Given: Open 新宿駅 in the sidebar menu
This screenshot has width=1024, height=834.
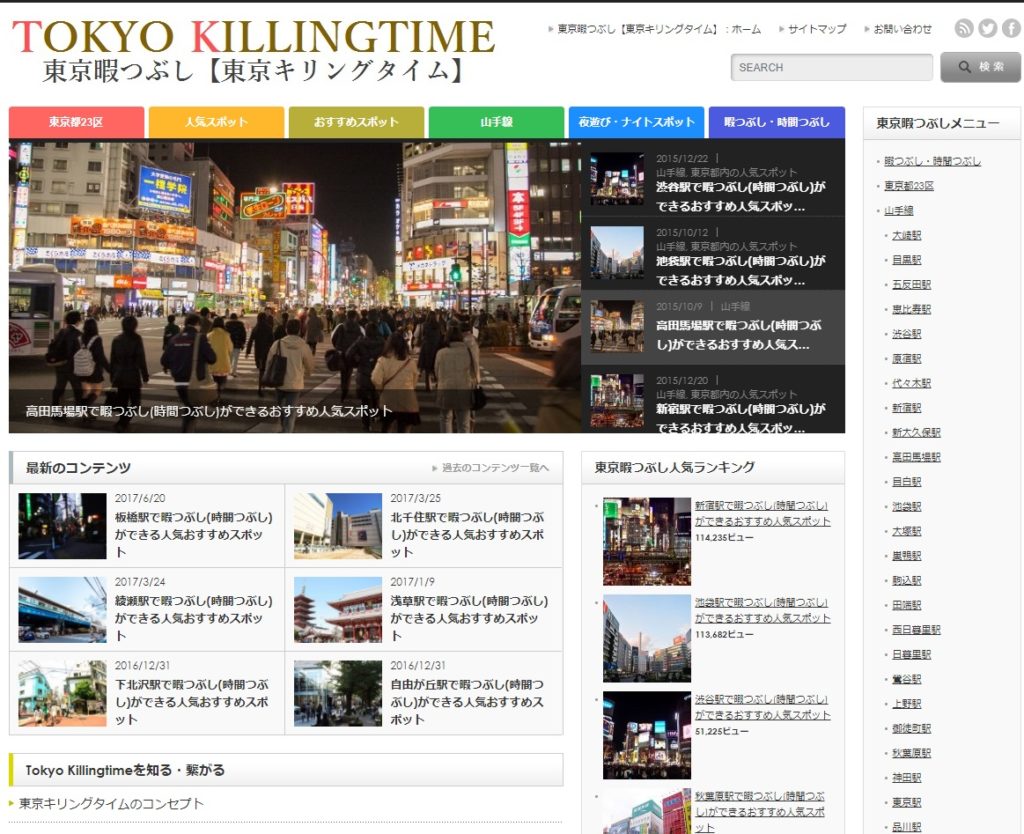Looking at the screenshot, I should (x=906, y=408).
